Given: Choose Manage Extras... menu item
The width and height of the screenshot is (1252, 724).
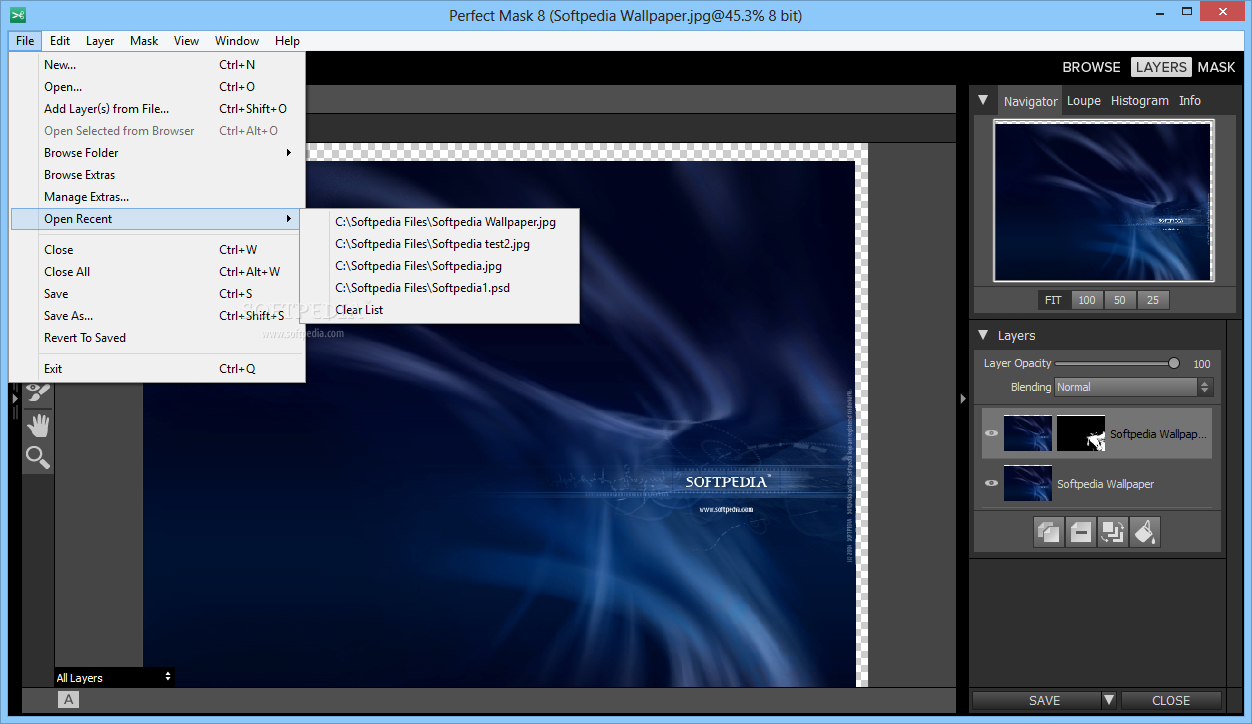Looking at the screenshot, I should tap(156, 197).
